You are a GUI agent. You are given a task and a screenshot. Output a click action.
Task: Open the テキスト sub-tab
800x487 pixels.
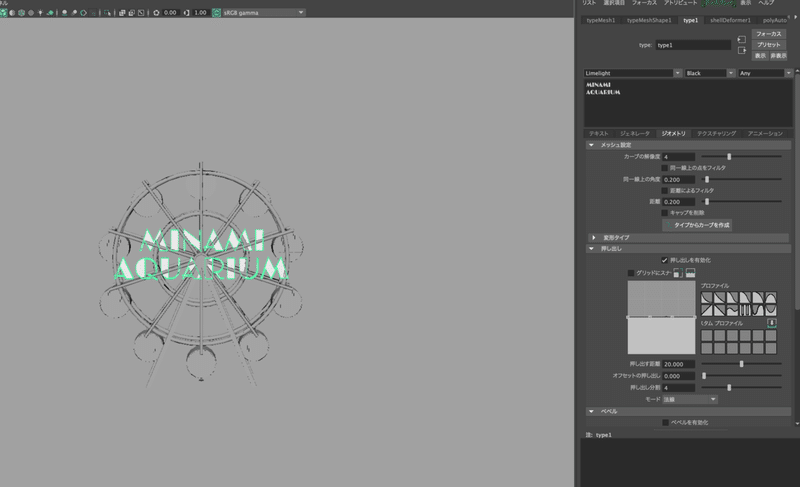coord(598,134)
